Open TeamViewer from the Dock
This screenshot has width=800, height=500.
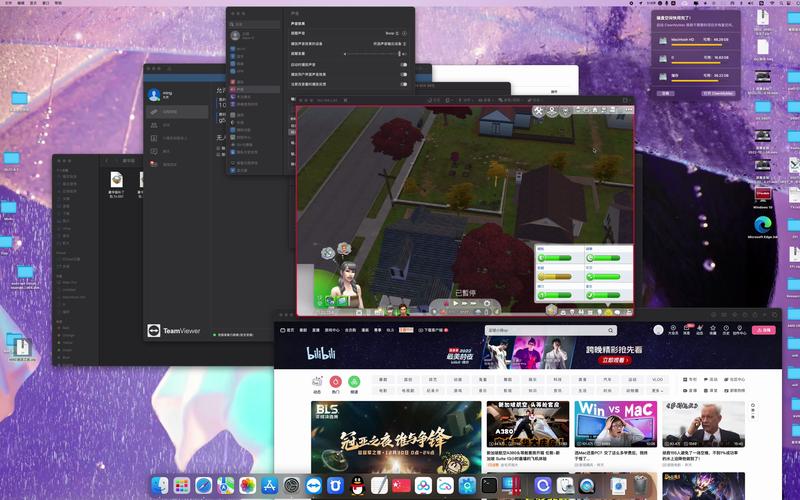click(313, 486)
